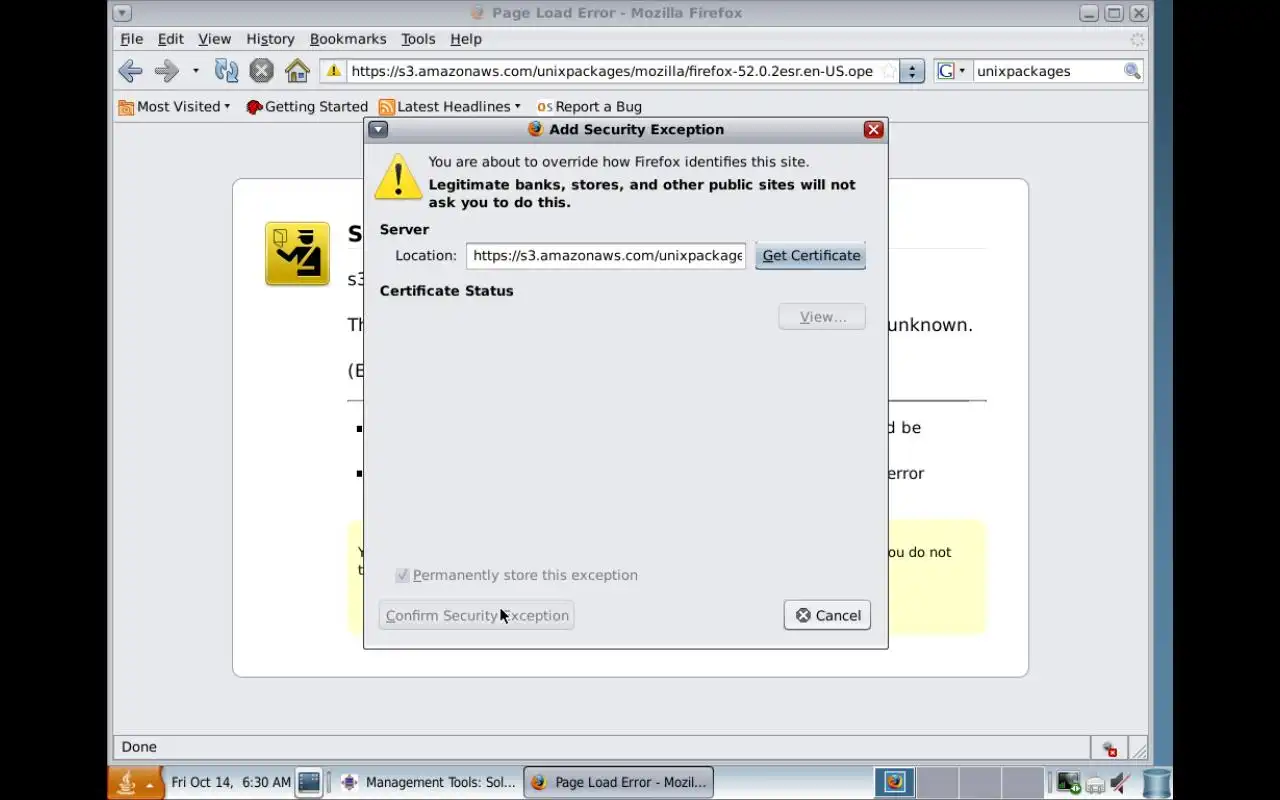Click the network monitor tray icon
Image resolution: width=1280 pixels, height=800 pixels.
(1068, 782)
